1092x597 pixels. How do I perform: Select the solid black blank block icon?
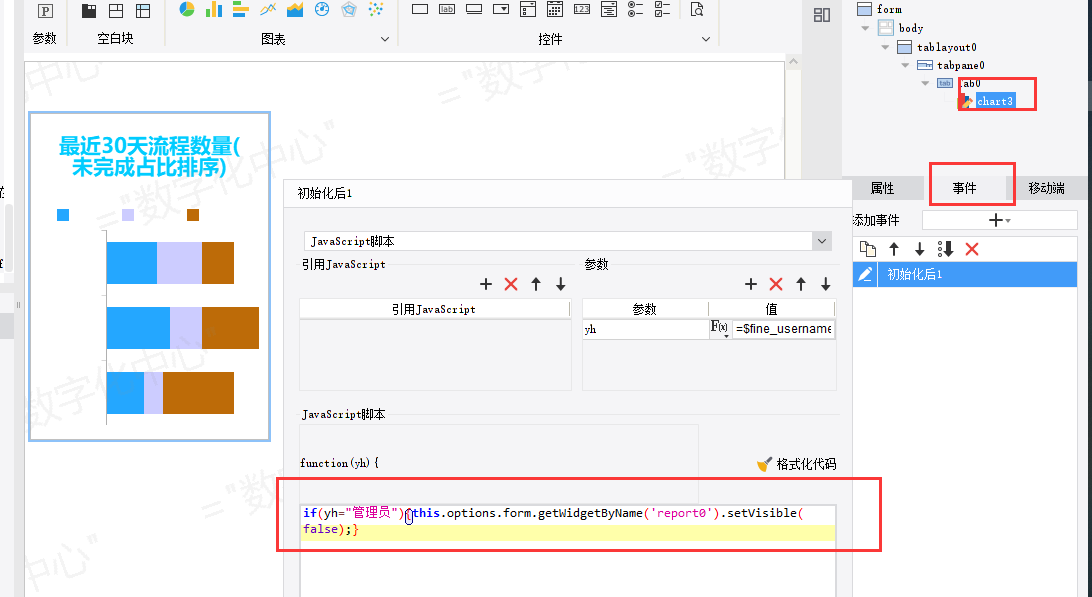click(x=89, y=10)
